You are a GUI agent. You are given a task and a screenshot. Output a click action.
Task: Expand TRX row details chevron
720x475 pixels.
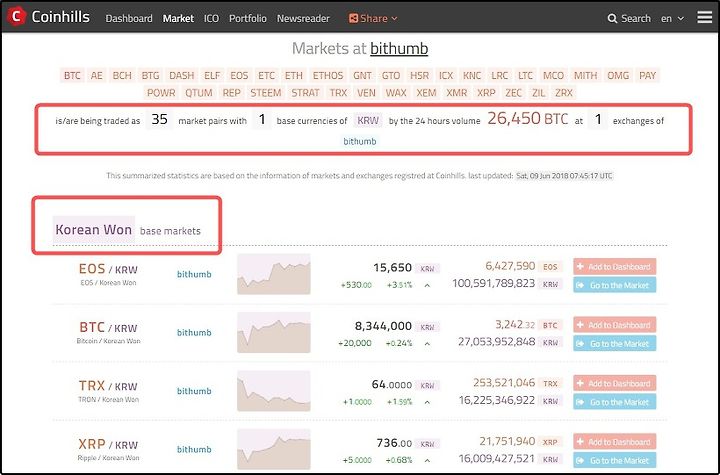click(427, 402)
